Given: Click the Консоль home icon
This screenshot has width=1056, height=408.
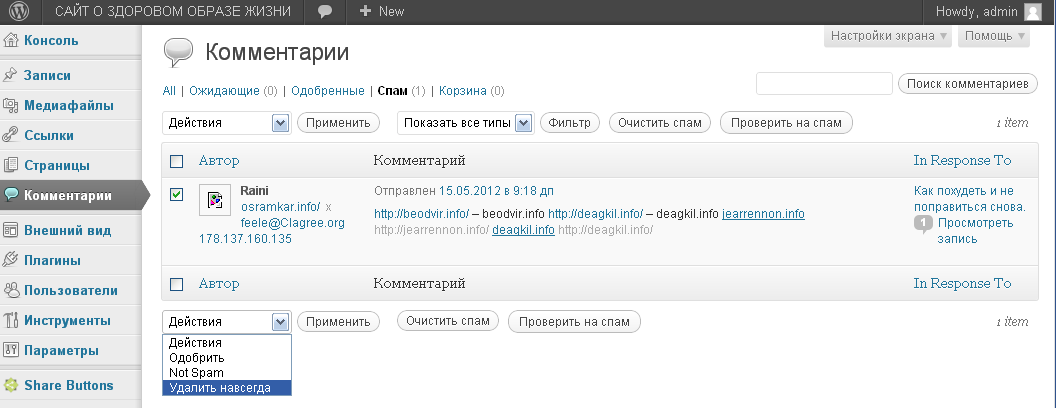Looking at the screenshot, I should 11,40.
